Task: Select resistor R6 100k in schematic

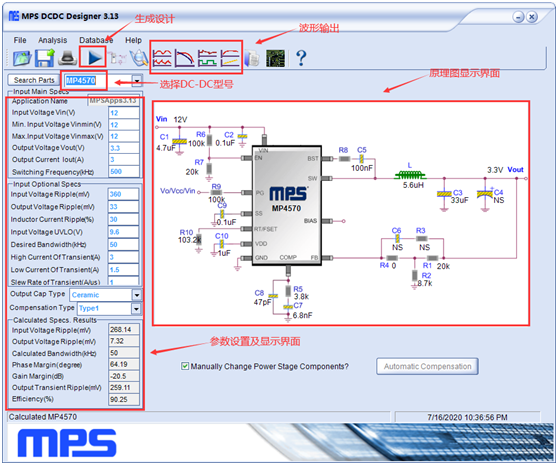Action: pos(210,140)
